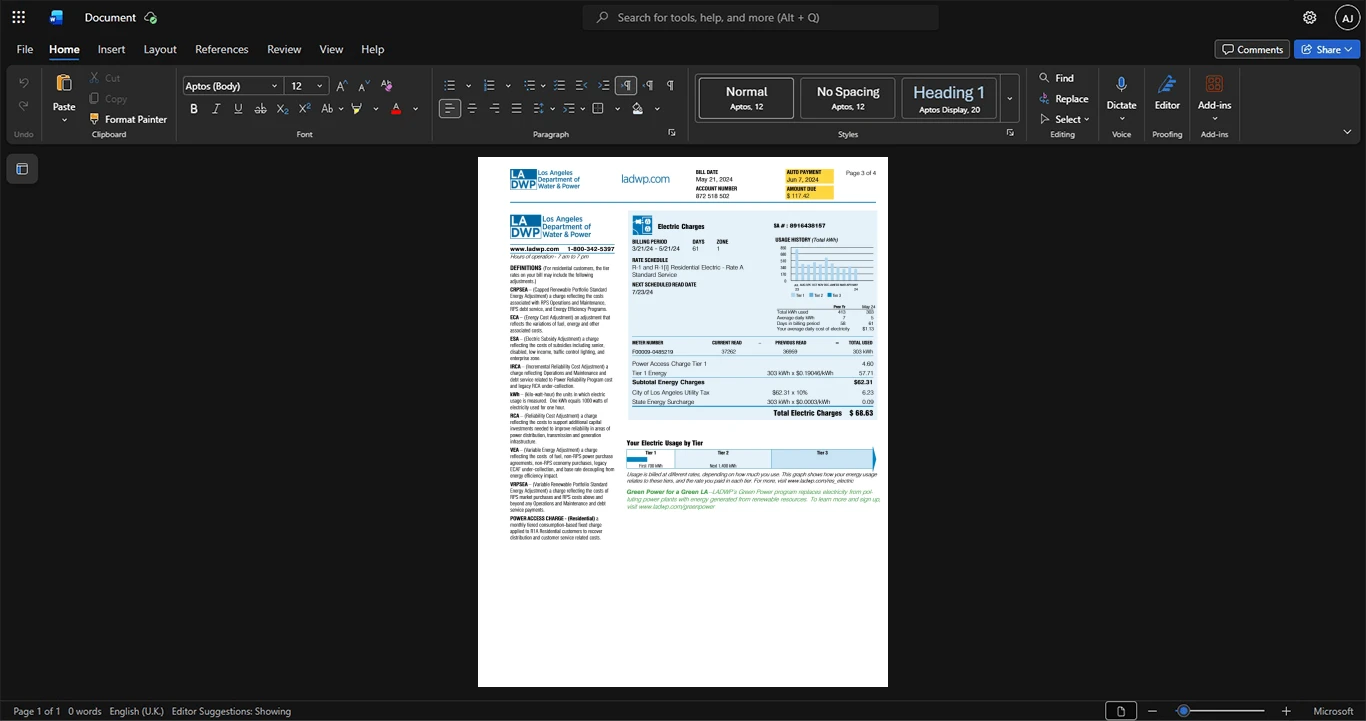Screen dimensions: 1366x721
Task: Open the app launcher grid
Action: 18,17
